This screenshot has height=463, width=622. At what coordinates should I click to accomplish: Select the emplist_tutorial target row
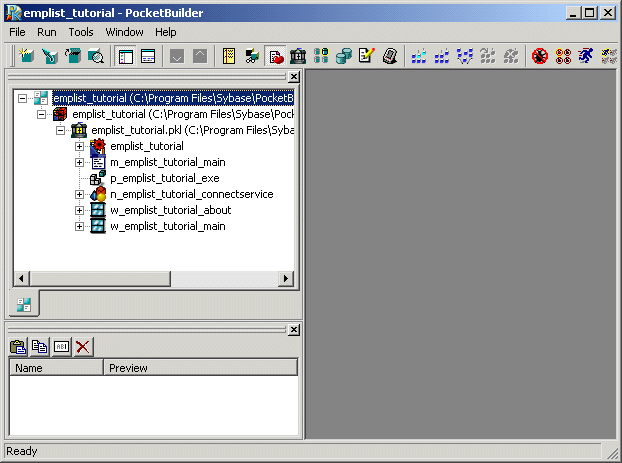182,114
